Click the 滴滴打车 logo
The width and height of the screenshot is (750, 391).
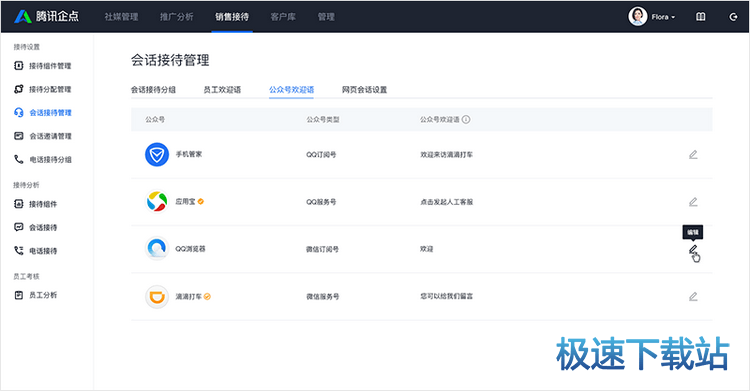(x=157, y=296)
